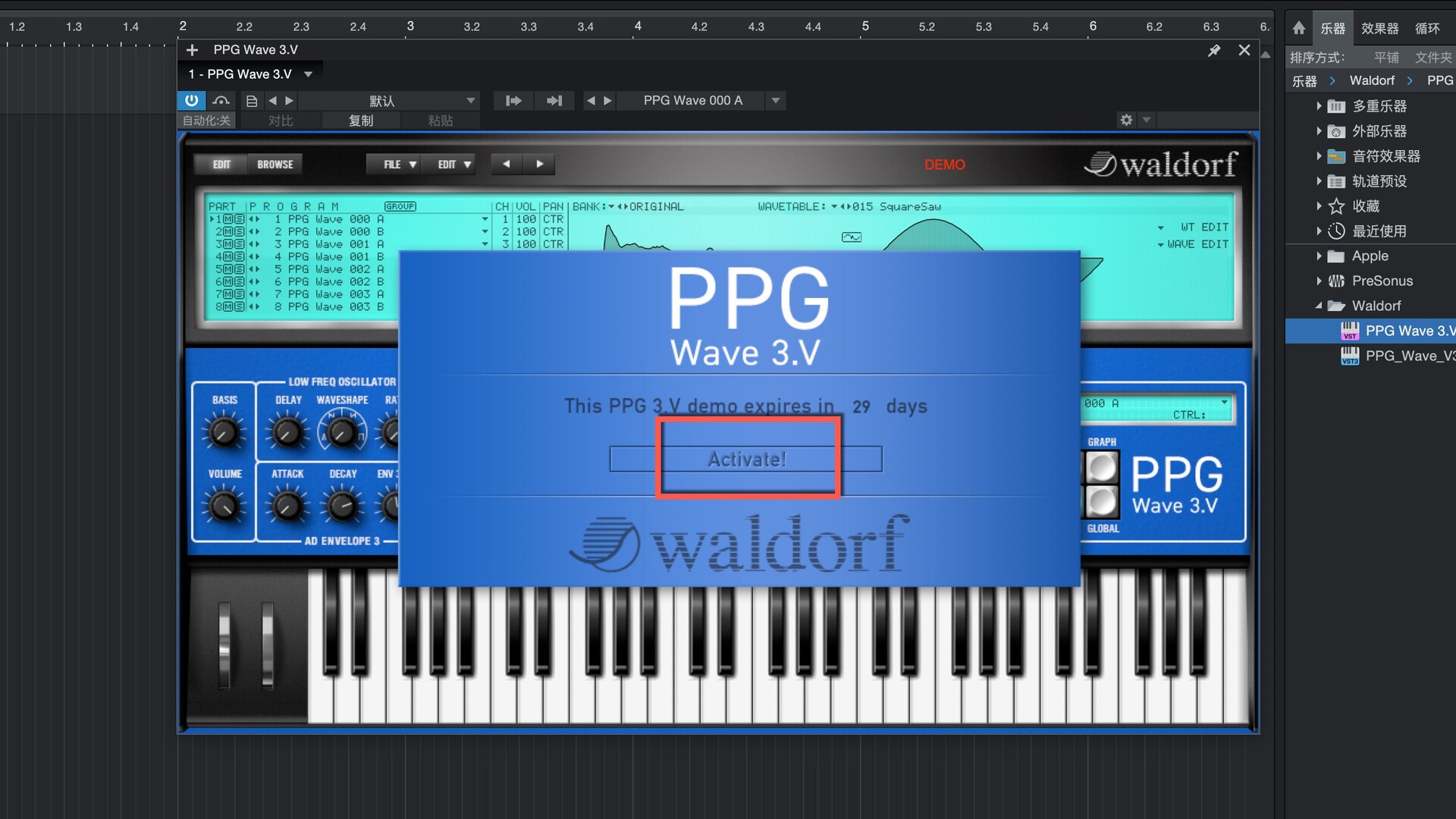
Task: Click the DECAY knob
Action: 342,506
